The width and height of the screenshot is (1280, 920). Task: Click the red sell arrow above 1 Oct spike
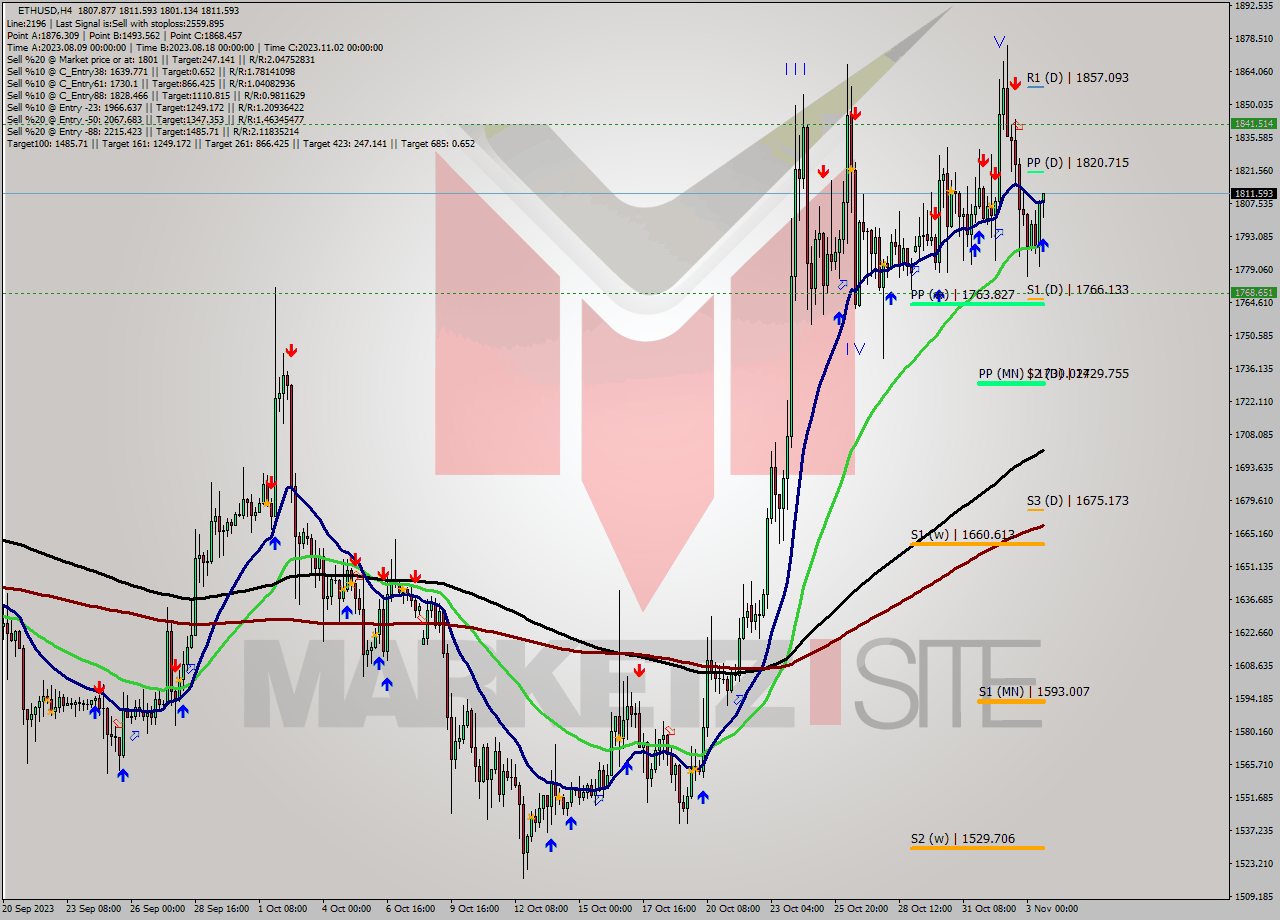(290, 350)
